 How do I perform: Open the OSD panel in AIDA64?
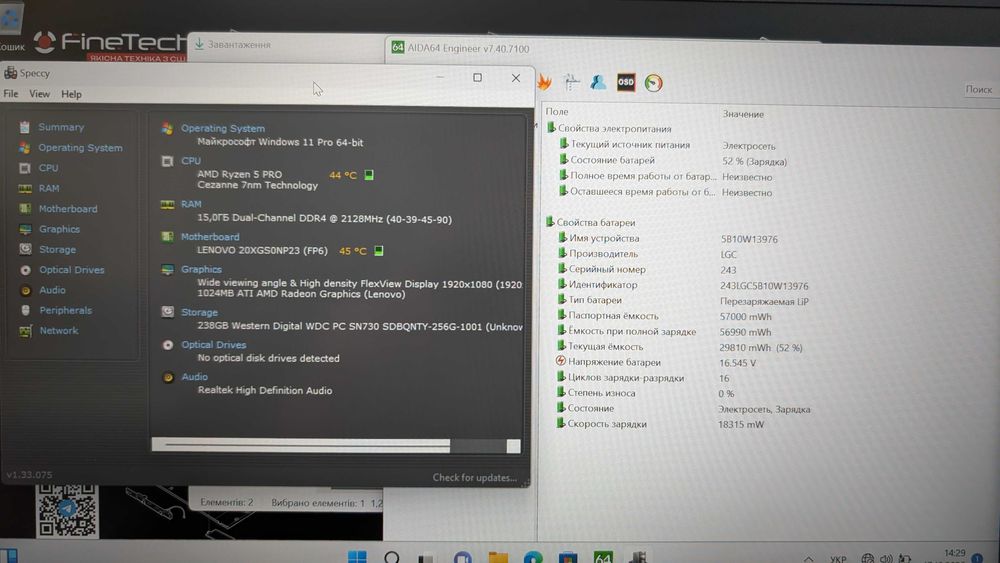point(626,82)
